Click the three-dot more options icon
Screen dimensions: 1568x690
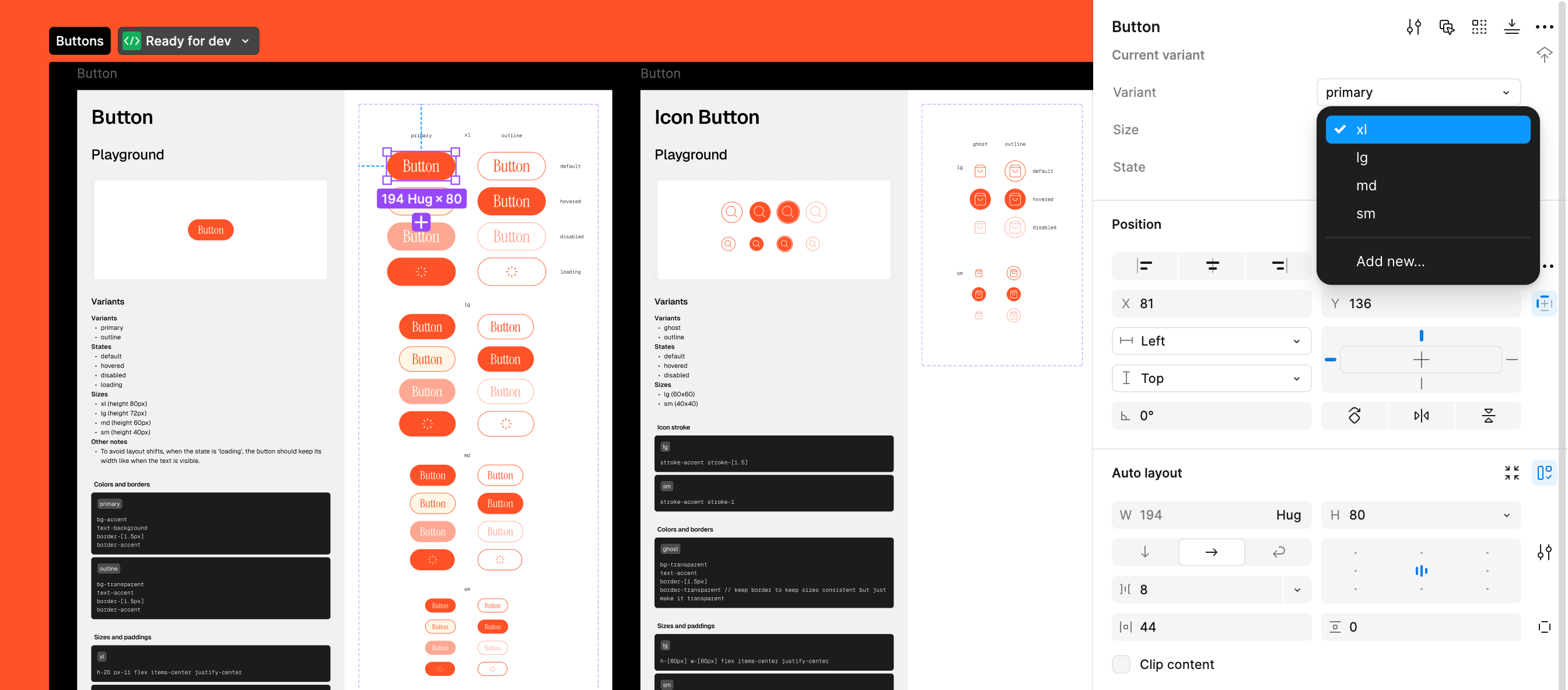point(1543,27)
